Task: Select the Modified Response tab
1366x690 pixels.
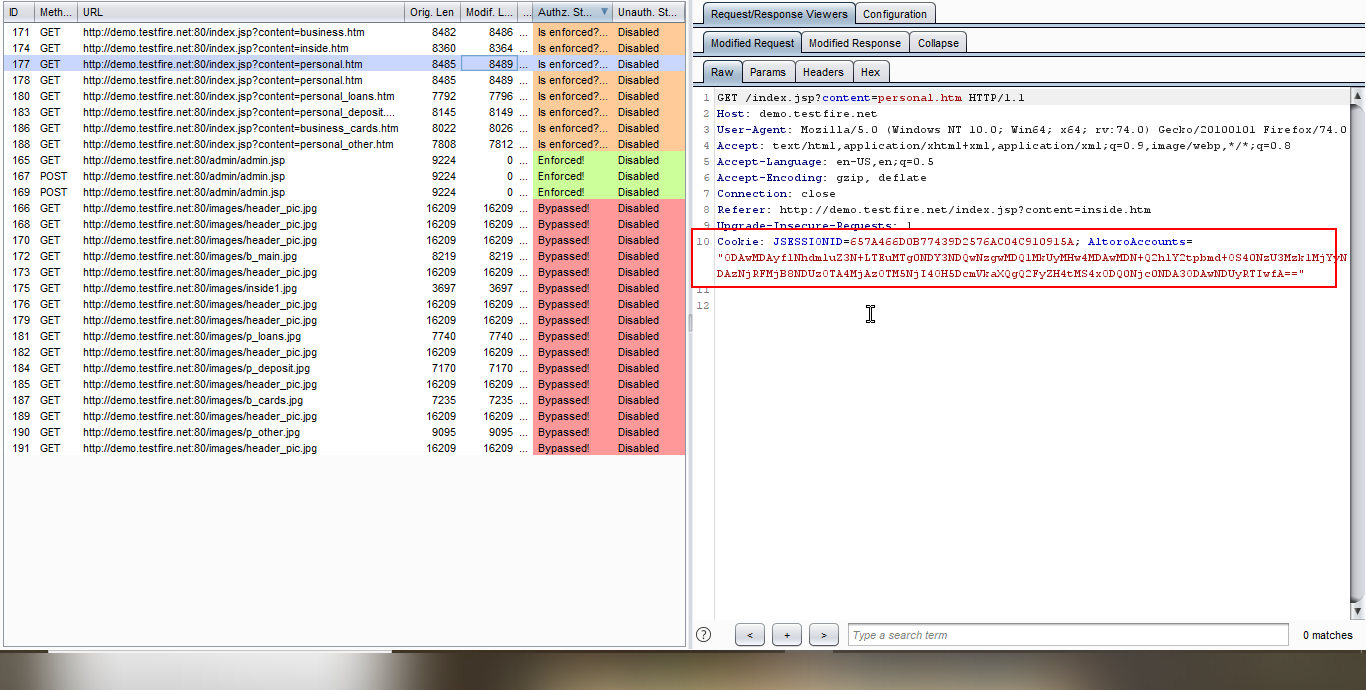Action: 855,43
